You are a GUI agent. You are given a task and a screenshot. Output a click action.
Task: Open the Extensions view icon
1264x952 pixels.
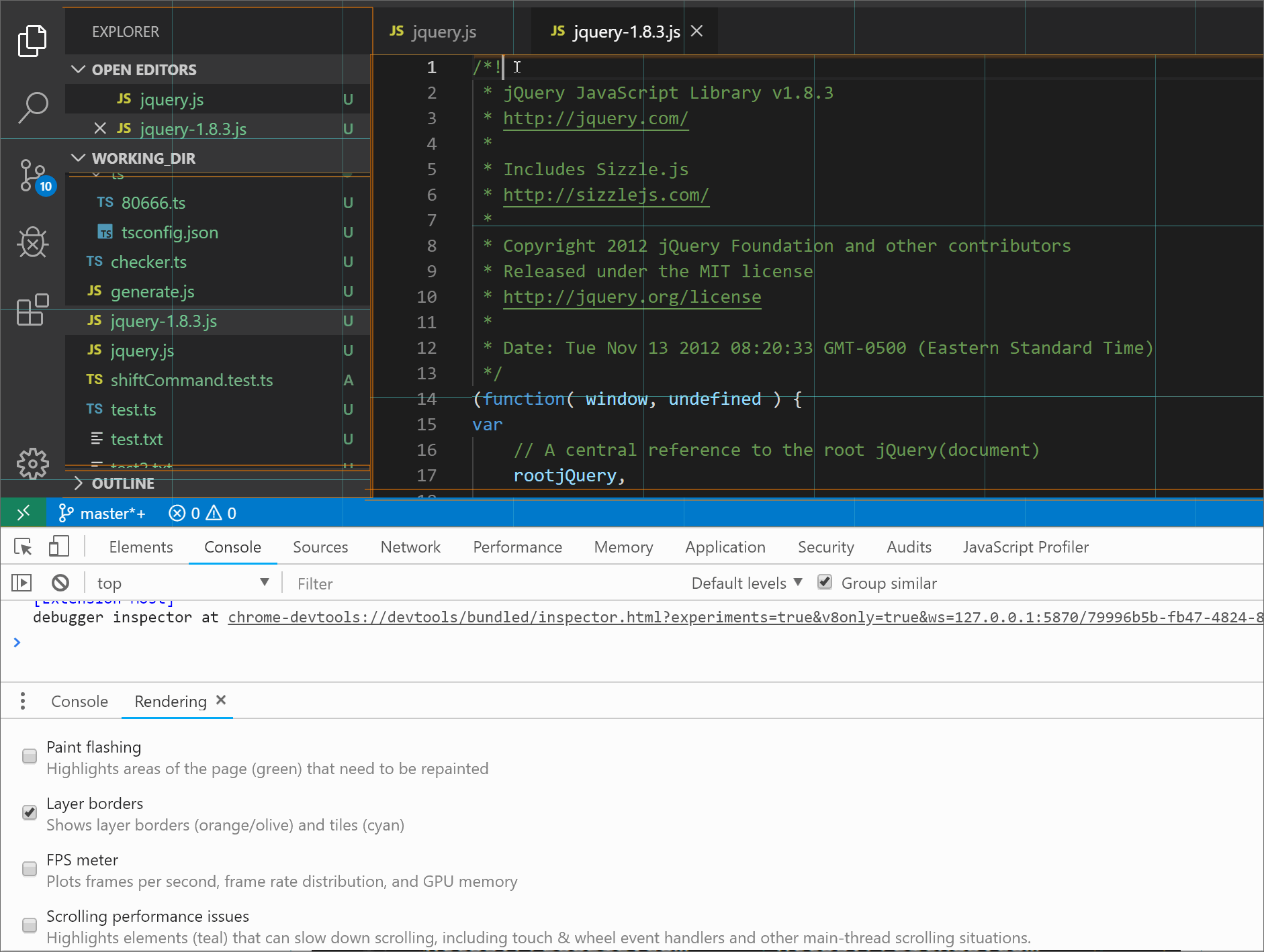pyautogui.click(x=32, y=310)
